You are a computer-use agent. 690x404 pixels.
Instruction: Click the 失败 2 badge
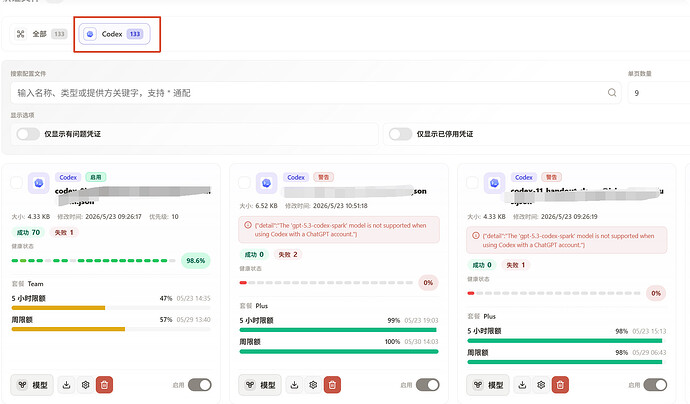[288, 254]
